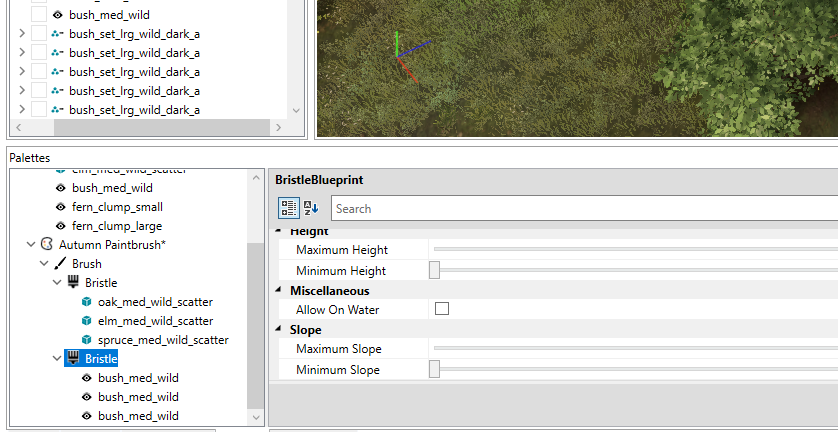Click the Minimum Height slider handle
This screenshot has width=838, height=432.
[x=434, y=271]
